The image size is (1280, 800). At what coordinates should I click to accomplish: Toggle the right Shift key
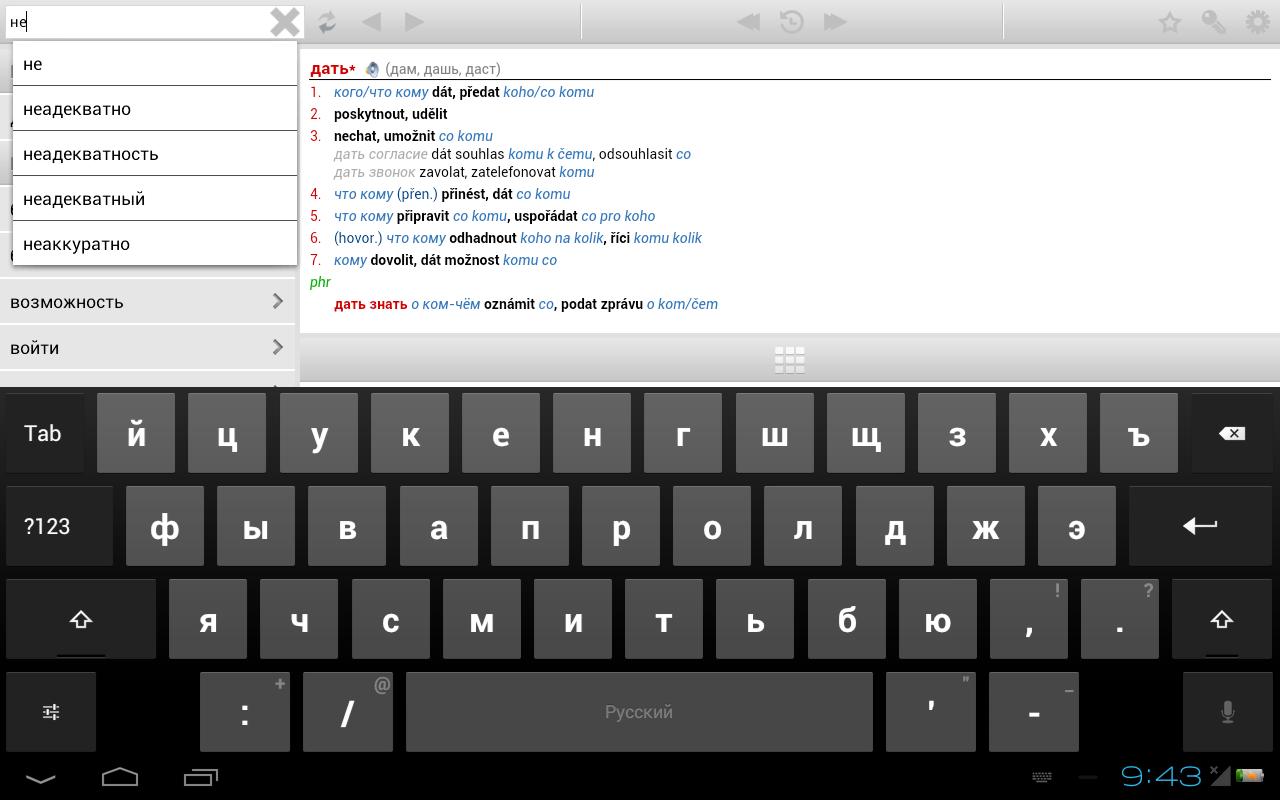[1222, 620]
